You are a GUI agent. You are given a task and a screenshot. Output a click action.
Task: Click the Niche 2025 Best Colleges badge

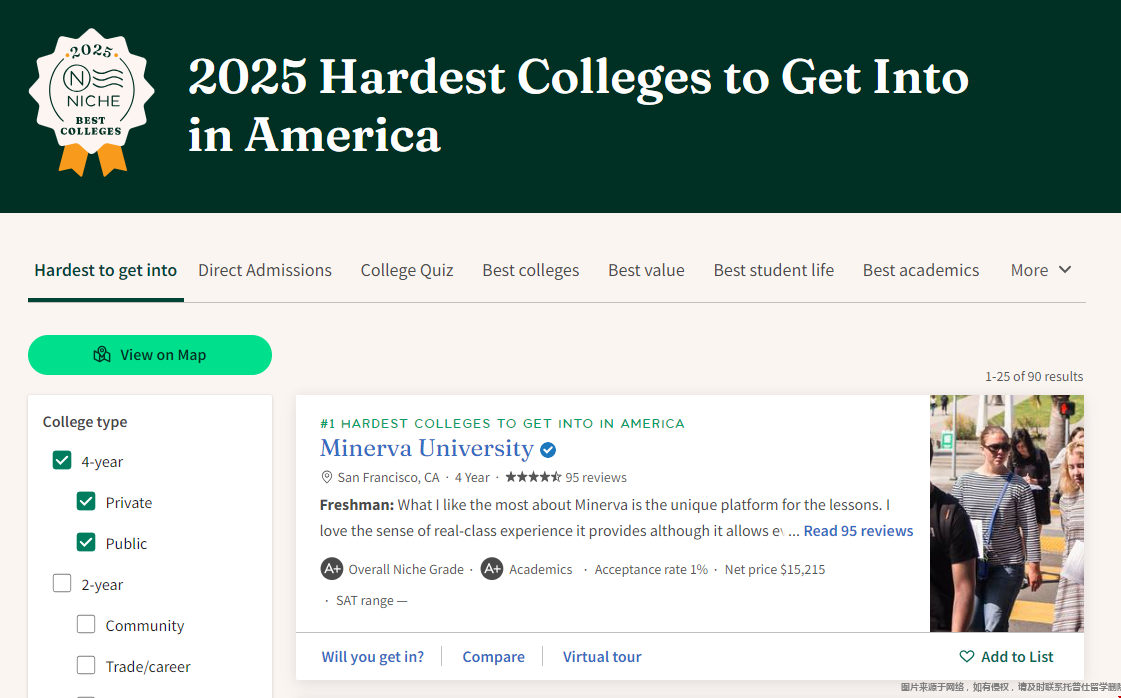click(92, 102)
